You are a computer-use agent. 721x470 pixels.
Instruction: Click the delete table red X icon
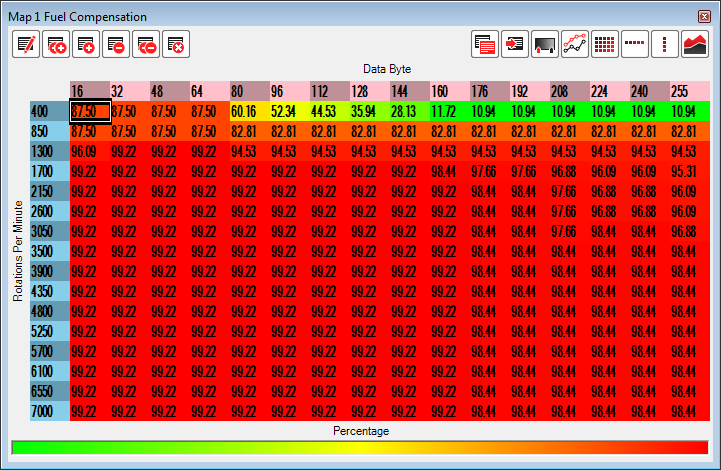(x=176, y=44)
